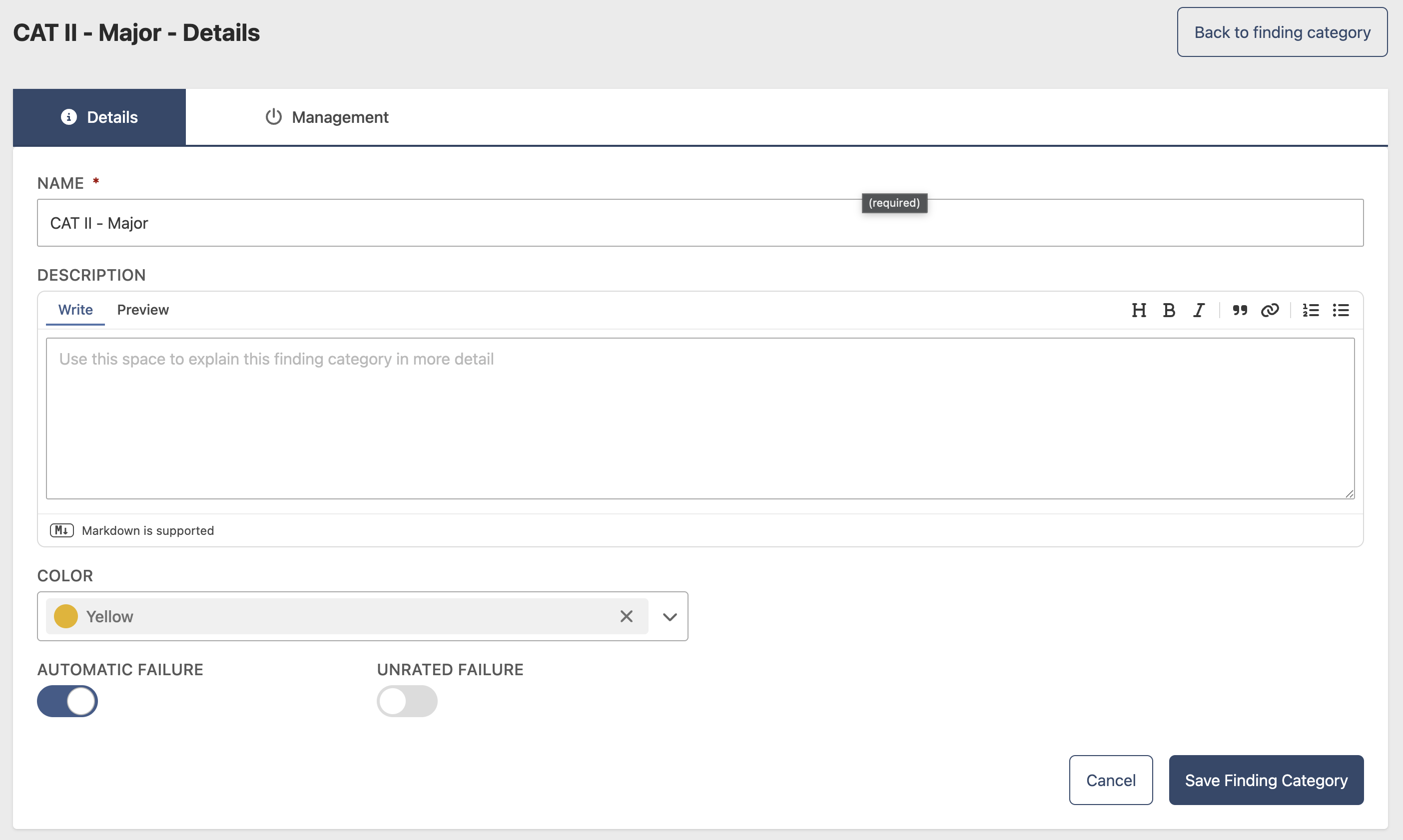Click the 'Yellow' selected value text
The height and width of the screenshot is (840, 1403).
[110, 616]
